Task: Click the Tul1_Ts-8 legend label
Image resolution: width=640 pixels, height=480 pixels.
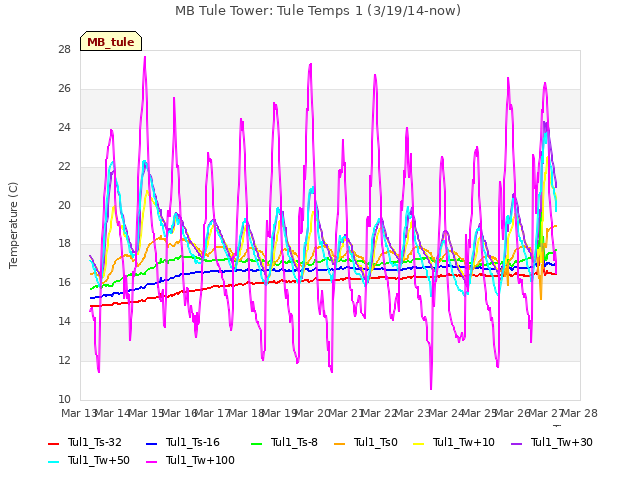Action: [294, 442]
